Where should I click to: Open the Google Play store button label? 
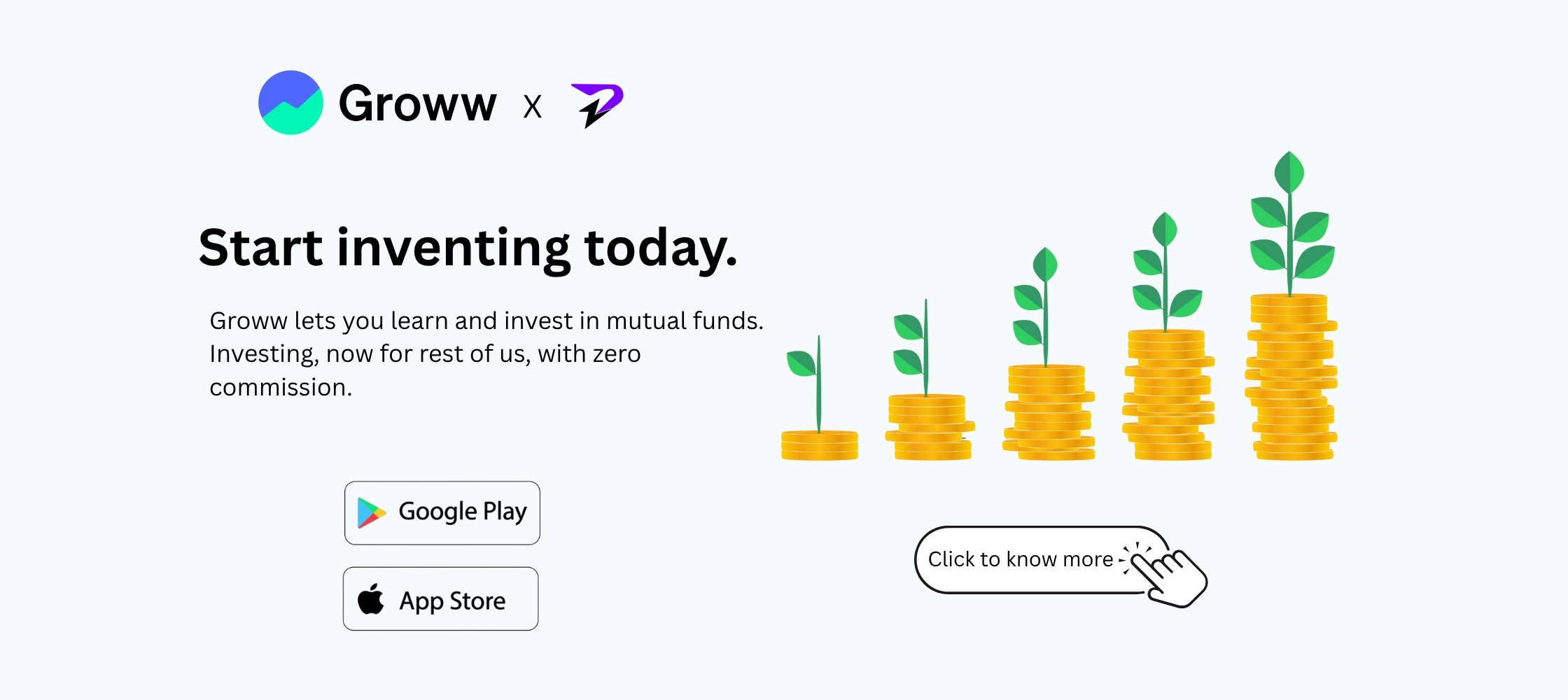[463, 512]
